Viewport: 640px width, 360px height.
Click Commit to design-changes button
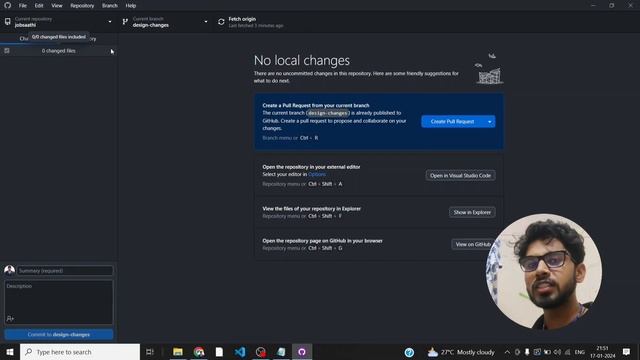click(x=59, y=335)
